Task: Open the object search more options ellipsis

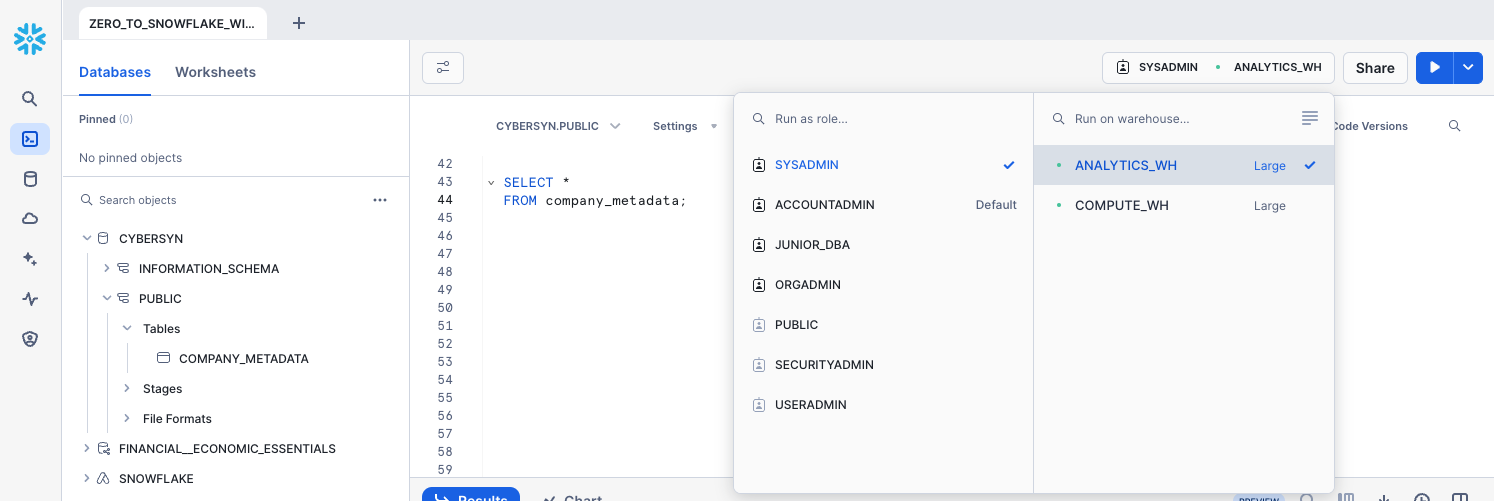Action: [380, 200]
